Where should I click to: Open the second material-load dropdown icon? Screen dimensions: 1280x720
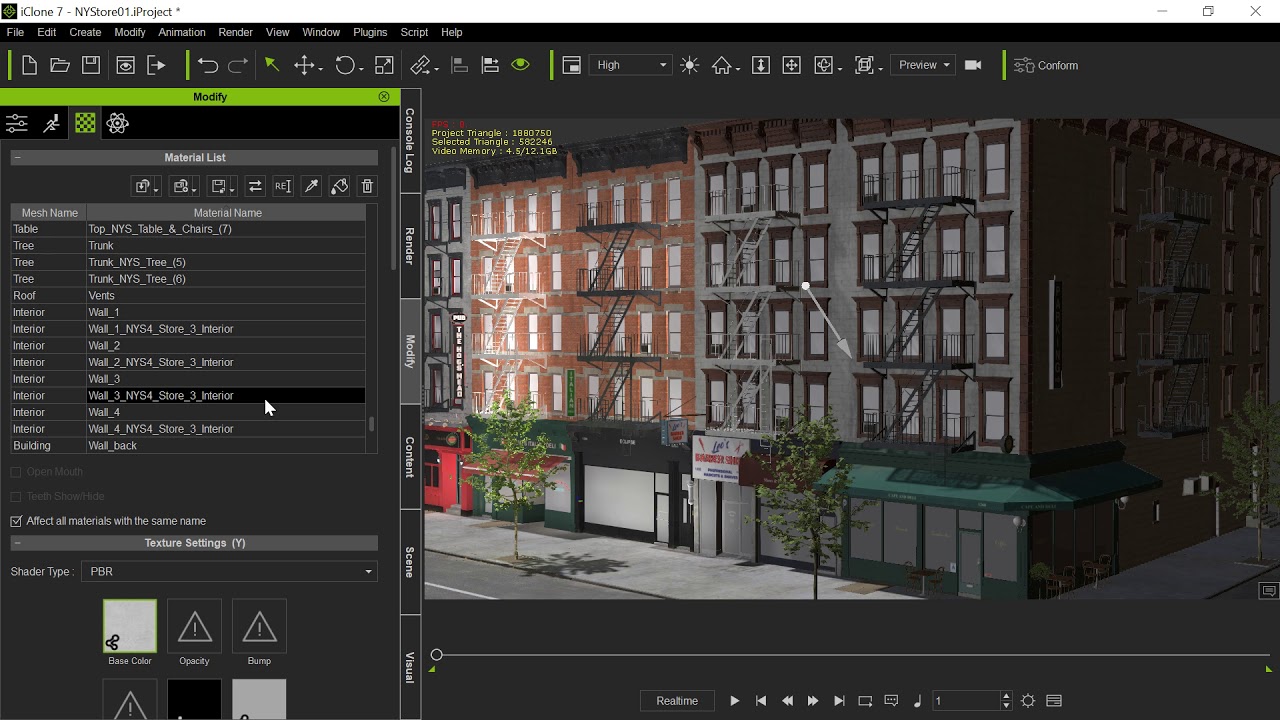tap(182, 186)
